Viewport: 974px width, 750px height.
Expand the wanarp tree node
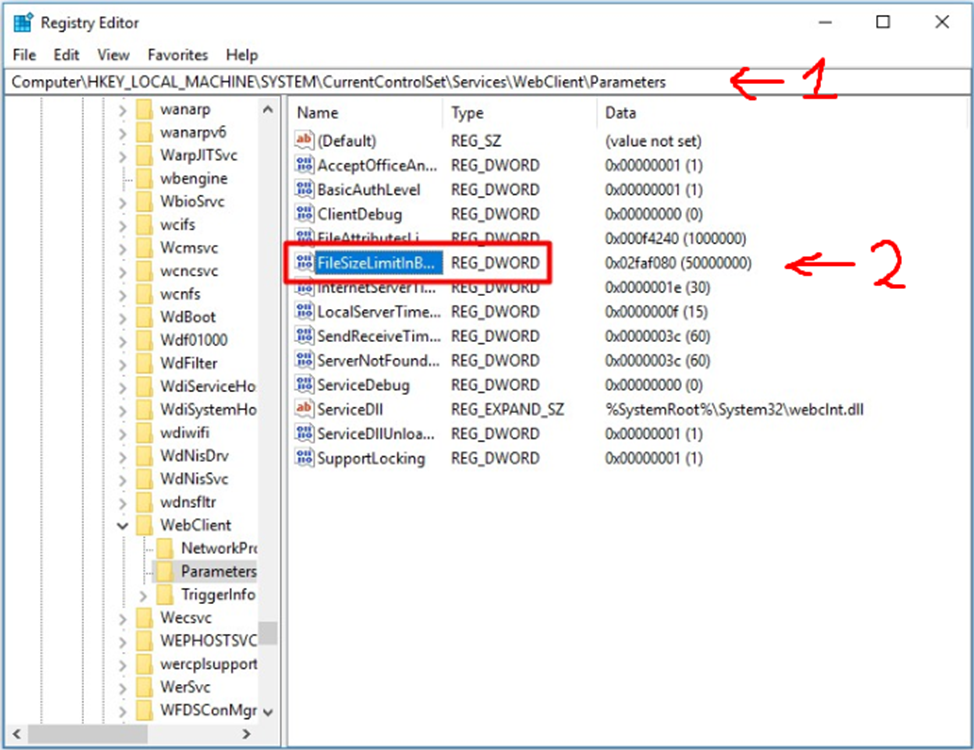coord(122,110)
